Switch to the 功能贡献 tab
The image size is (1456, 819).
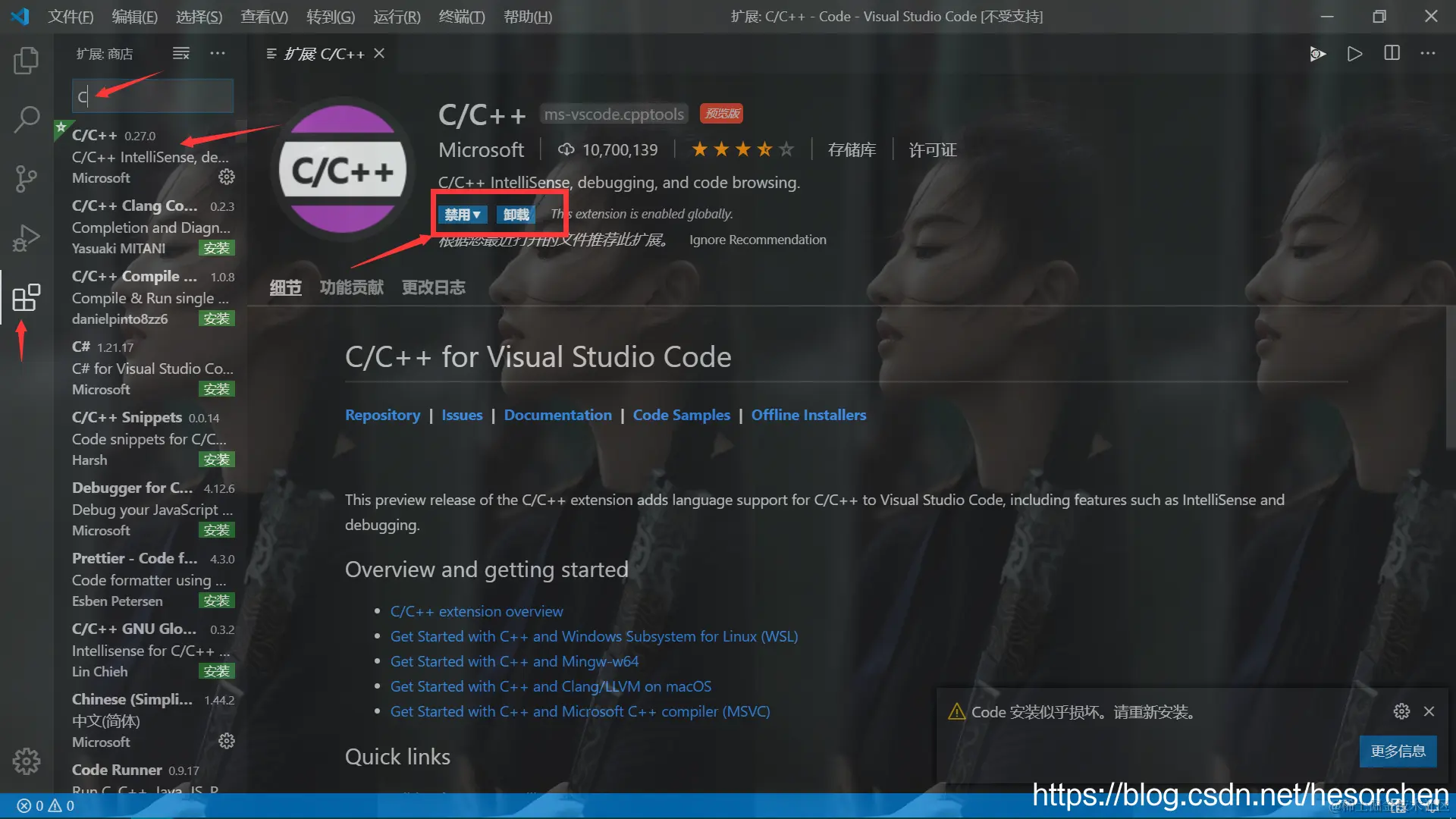coord(351,287)
